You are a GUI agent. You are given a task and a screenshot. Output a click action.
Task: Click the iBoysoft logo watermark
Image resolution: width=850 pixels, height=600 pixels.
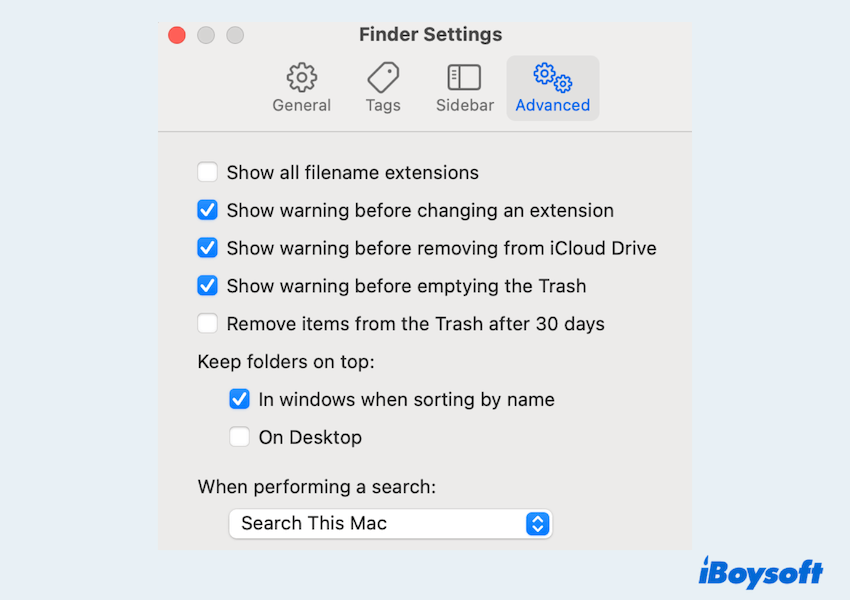[x=760, y=572]
